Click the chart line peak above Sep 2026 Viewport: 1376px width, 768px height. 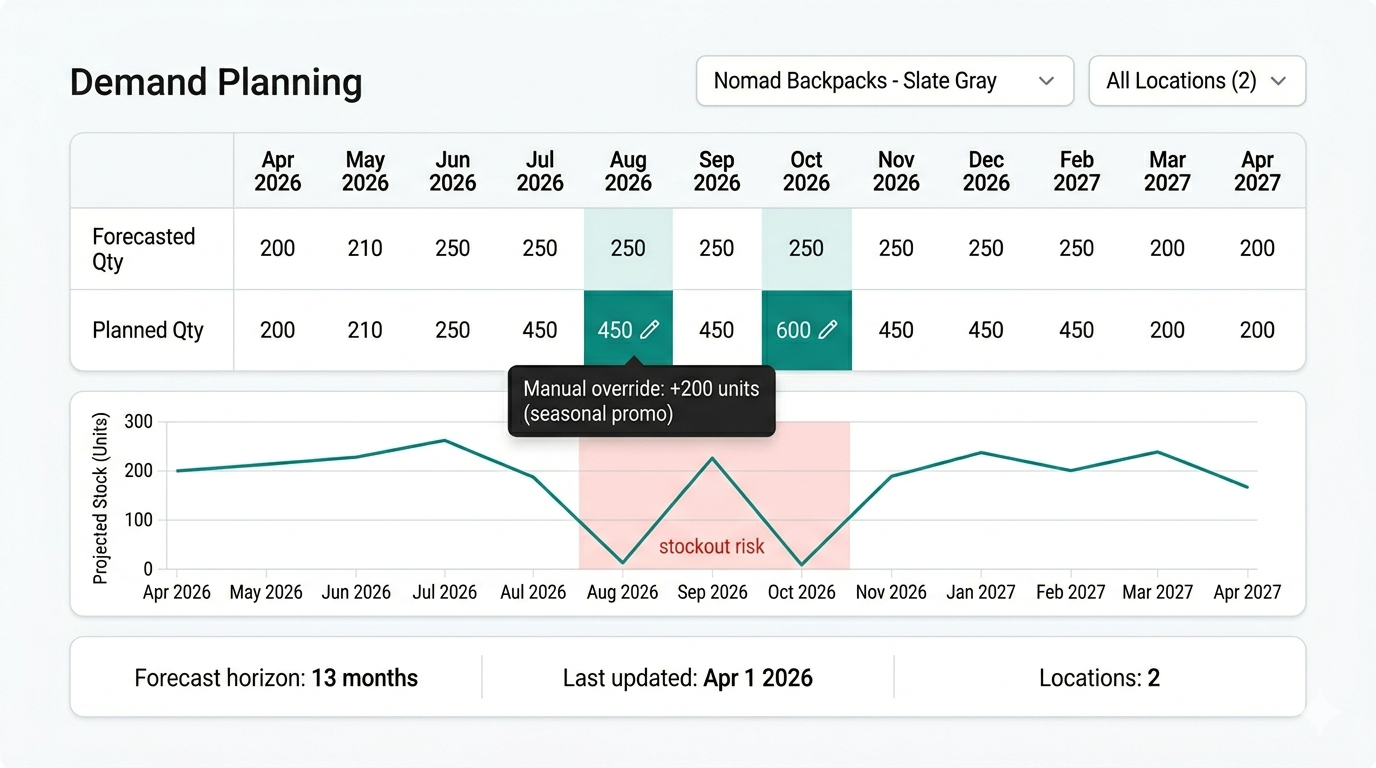pyautogui.click(x=712, y=459)
